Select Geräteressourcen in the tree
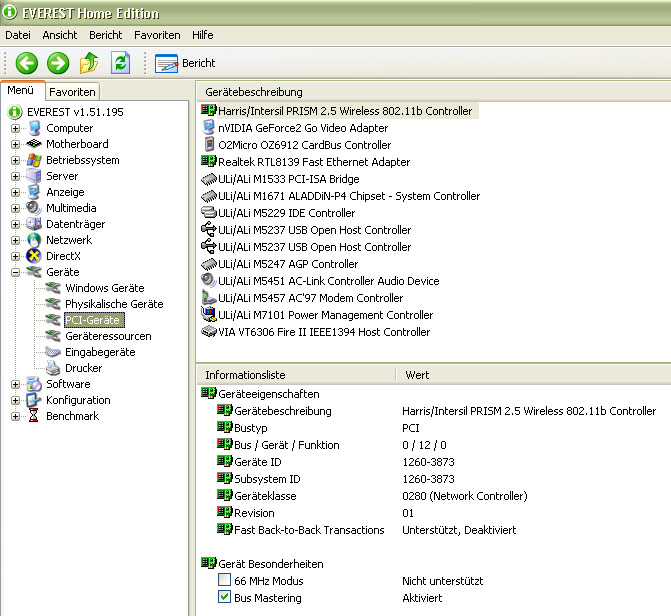The height and width of the screenshot is (616, 671). point(108,336)
